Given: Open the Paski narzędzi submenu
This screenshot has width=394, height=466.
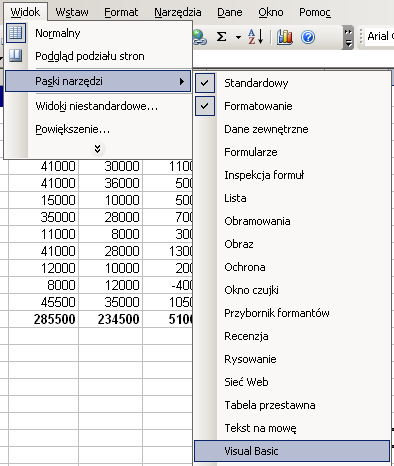Looking at the screenshot, I should tap(98, 81).
